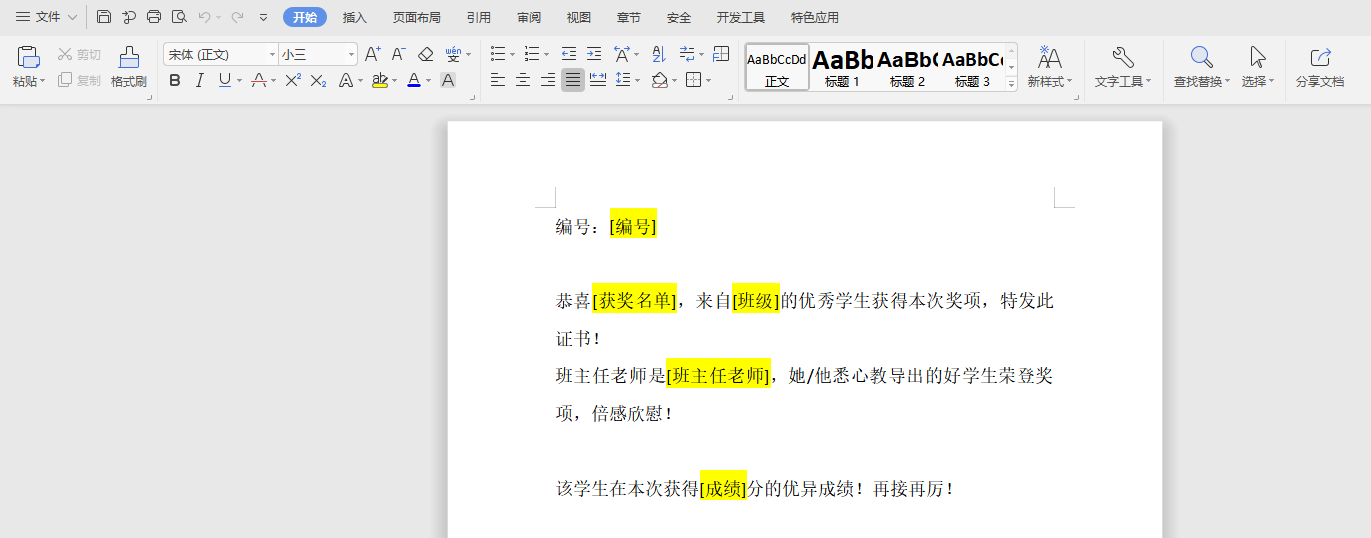Open Print Preview from quick access toolbar
Viewport: 1371px width, 538px height.
179,17
